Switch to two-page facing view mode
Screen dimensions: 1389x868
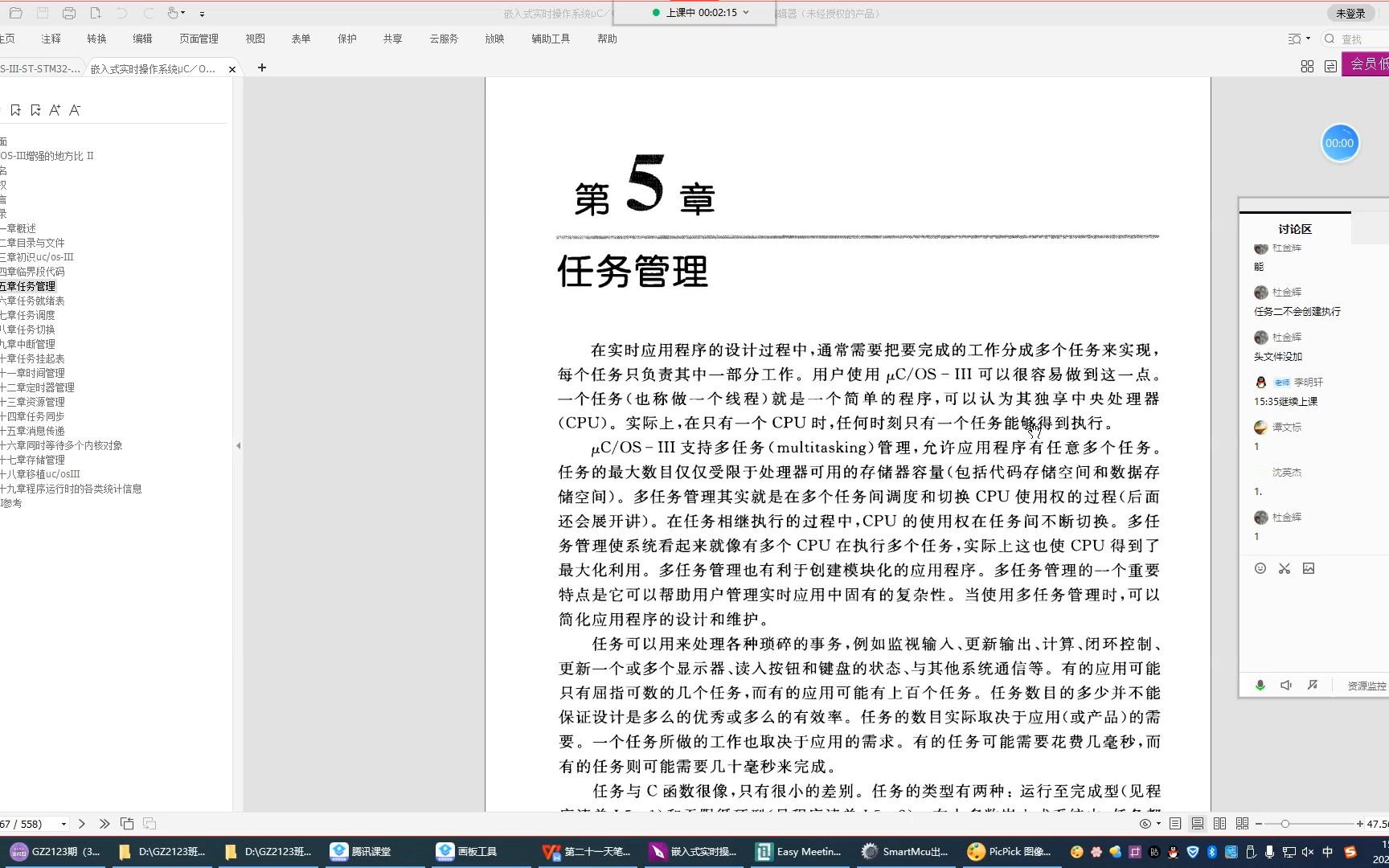pyautogui.click(x=1219, y=824)
